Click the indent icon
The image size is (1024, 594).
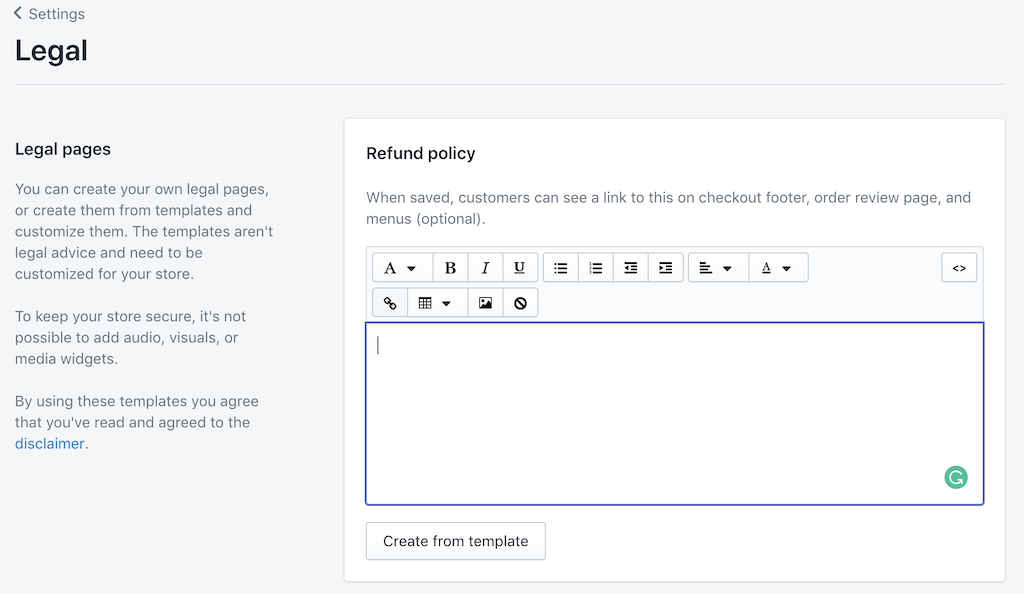click(665, 268)
